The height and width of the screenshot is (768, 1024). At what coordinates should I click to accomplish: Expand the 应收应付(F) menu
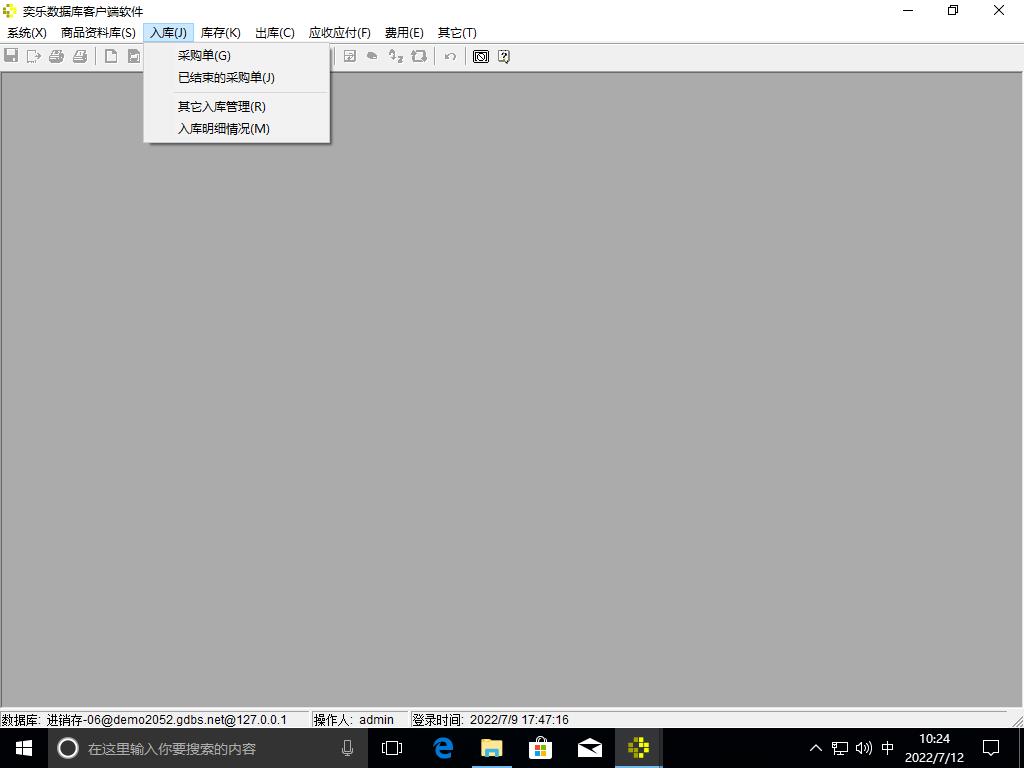[339, 33]
